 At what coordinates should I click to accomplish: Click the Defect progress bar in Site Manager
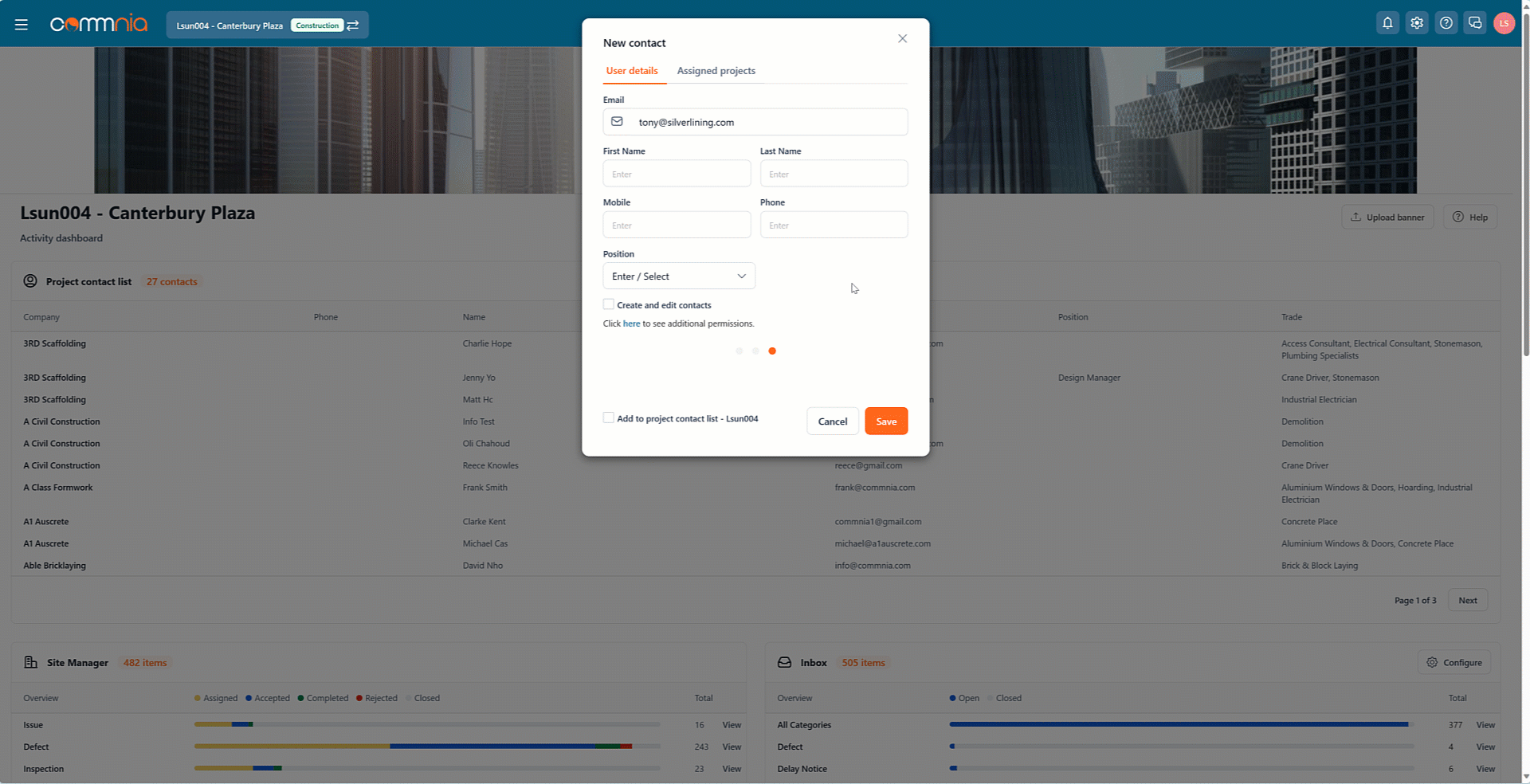(x=427, y=747)
